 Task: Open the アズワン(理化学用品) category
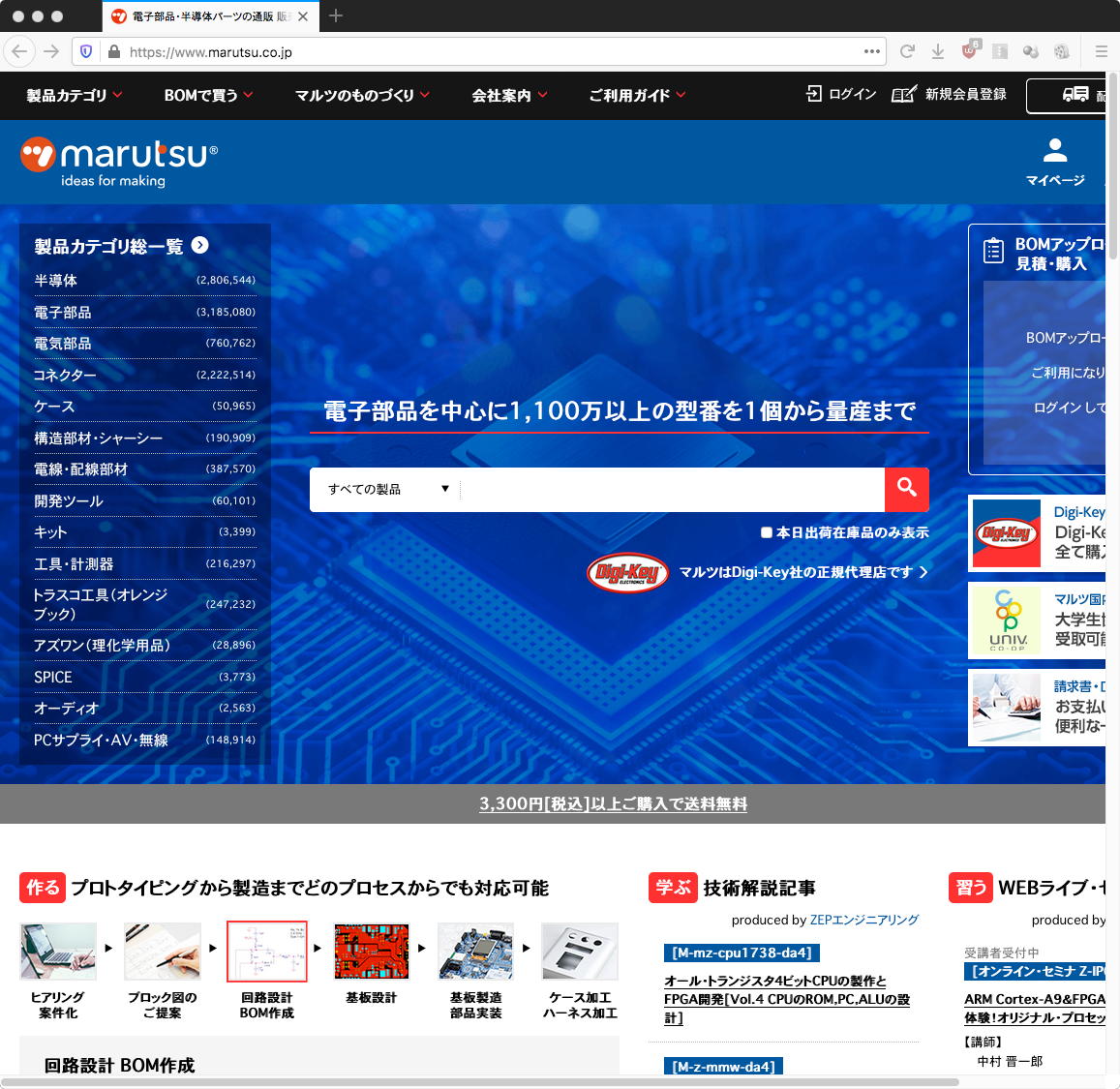(145, 645)
